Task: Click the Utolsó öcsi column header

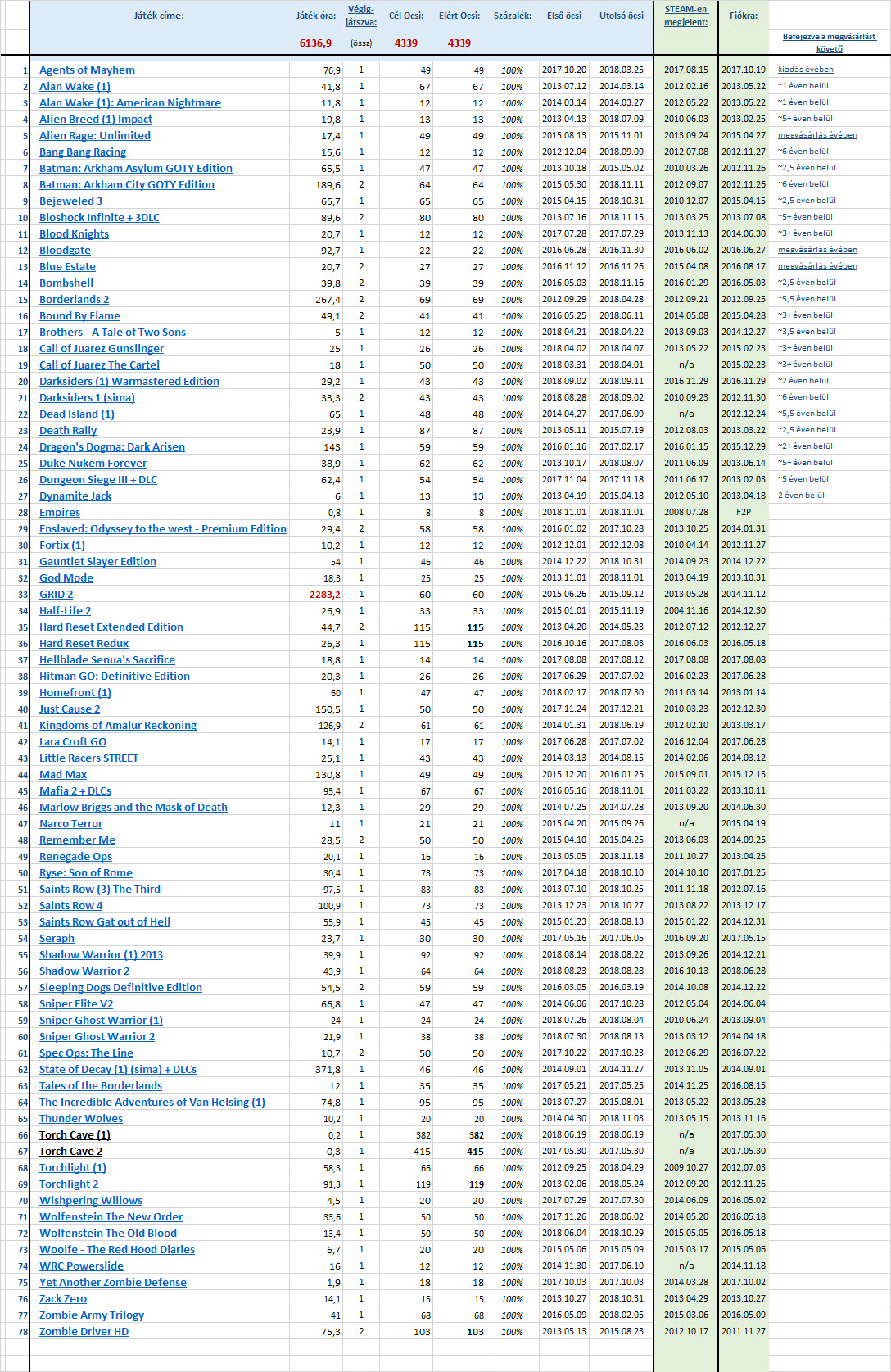Action: tap(622, 16)
